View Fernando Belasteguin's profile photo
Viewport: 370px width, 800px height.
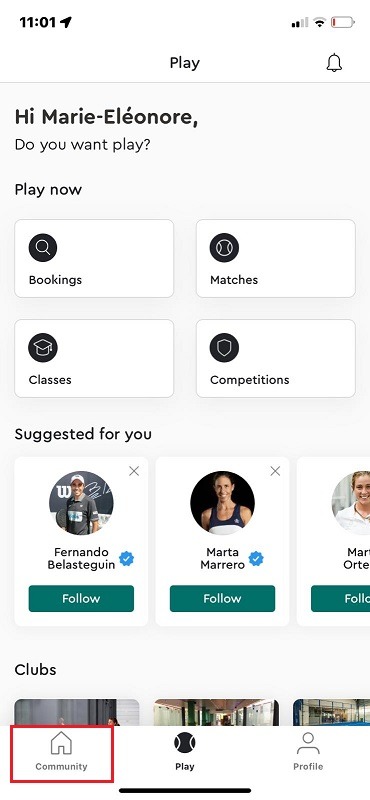pos(81,503)
